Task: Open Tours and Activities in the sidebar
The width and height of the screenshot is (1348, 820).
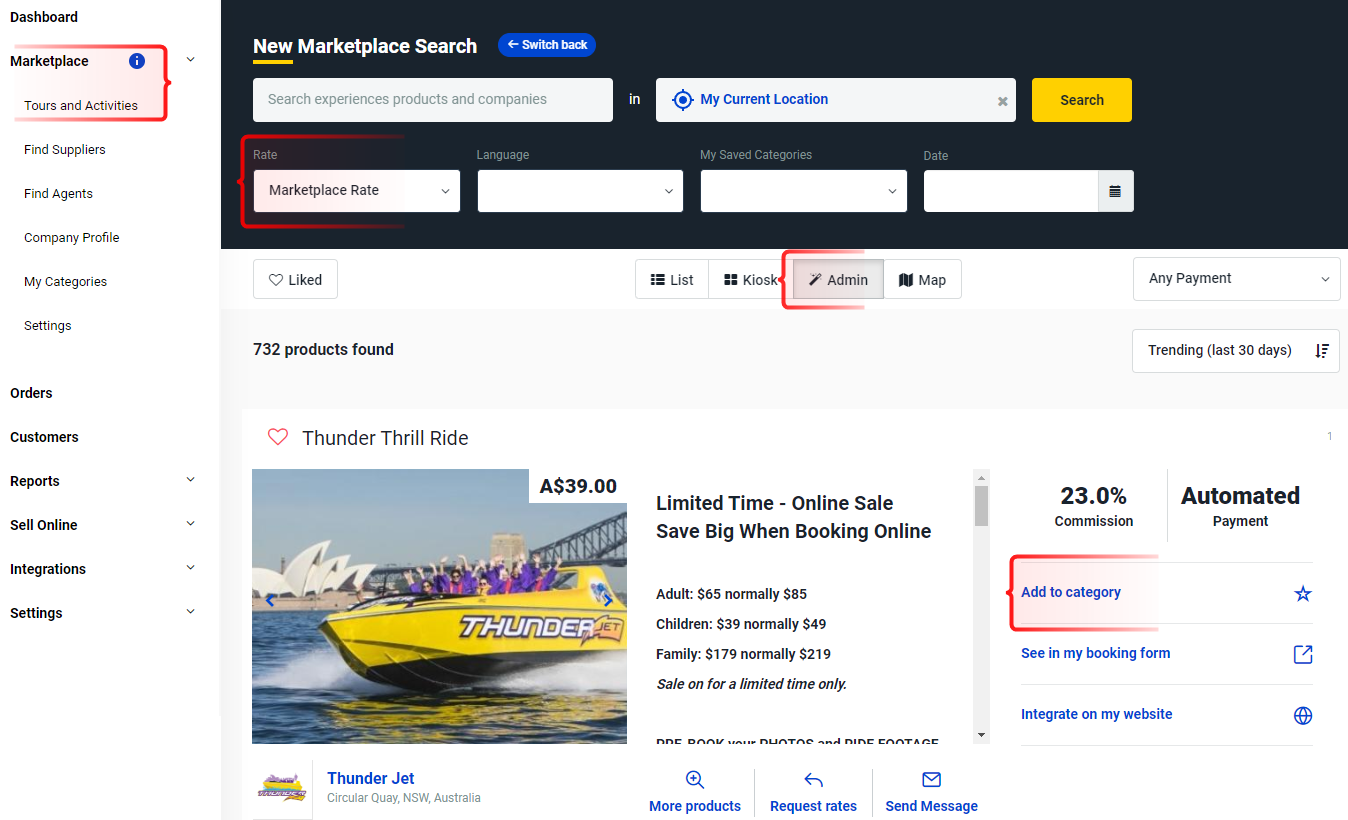Action: 81,105
